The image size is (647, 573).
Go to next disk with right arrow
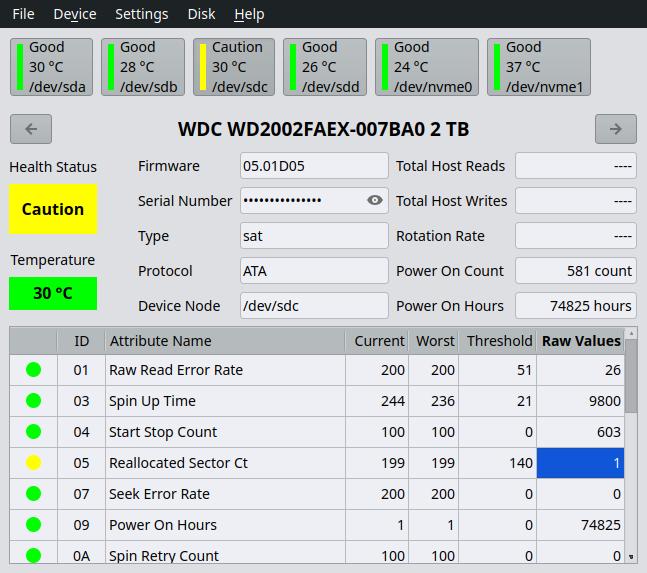[x=616, y=129]
